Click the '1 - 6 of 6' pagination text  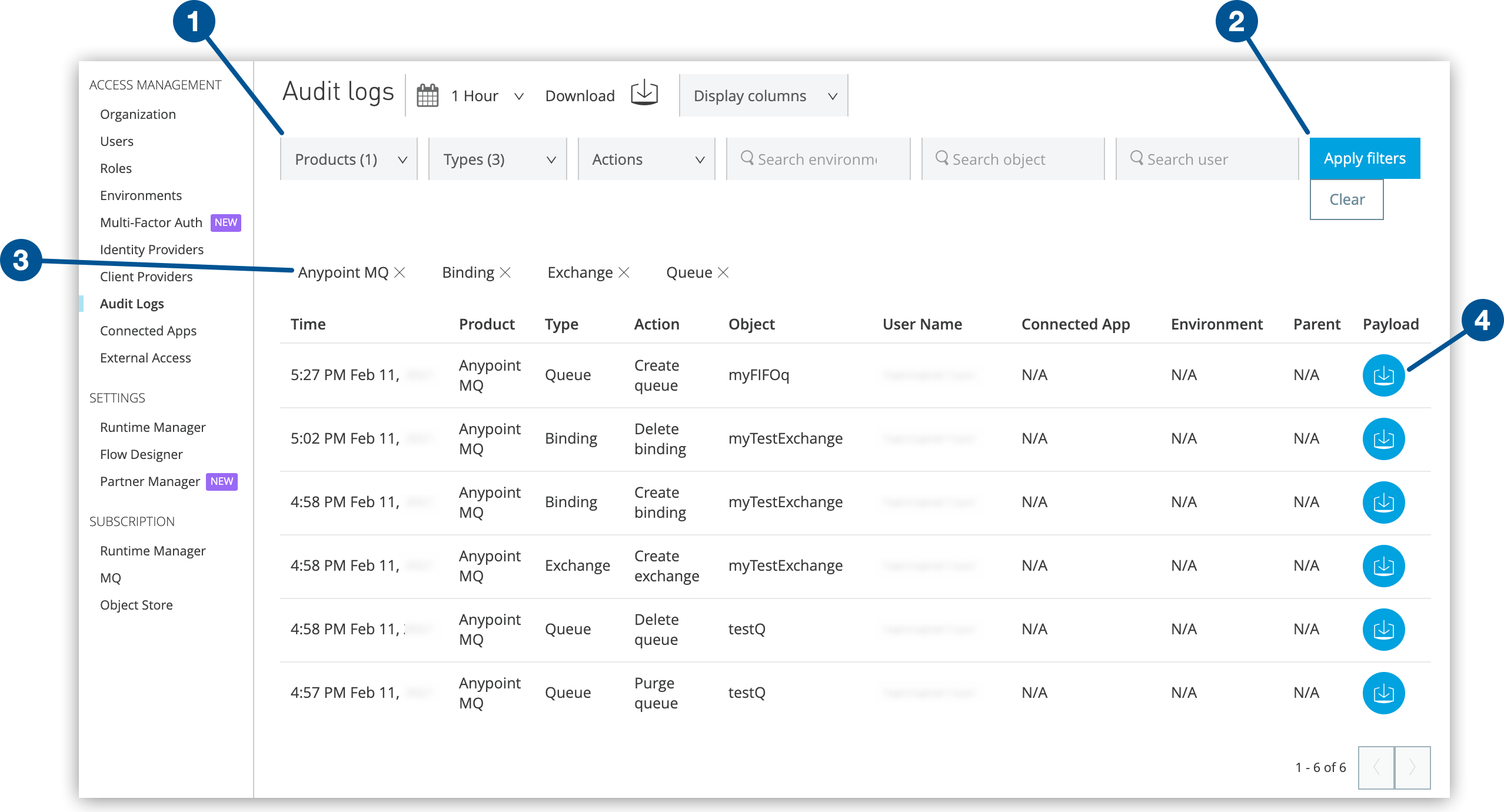click(x=1320, y=767)
